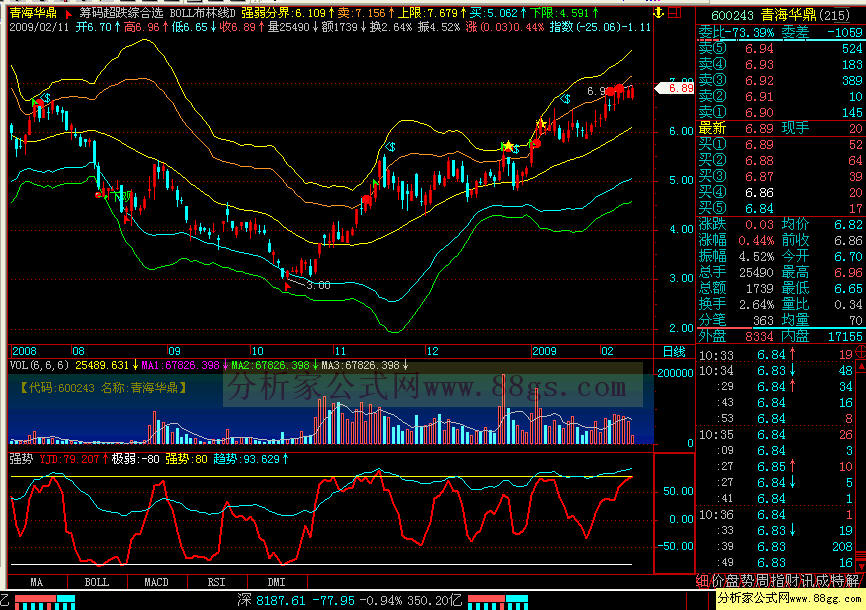The image size is (866, 610).
Task: Click the 2009 year marker on the time axis
Action: click(x=544, y=351)
